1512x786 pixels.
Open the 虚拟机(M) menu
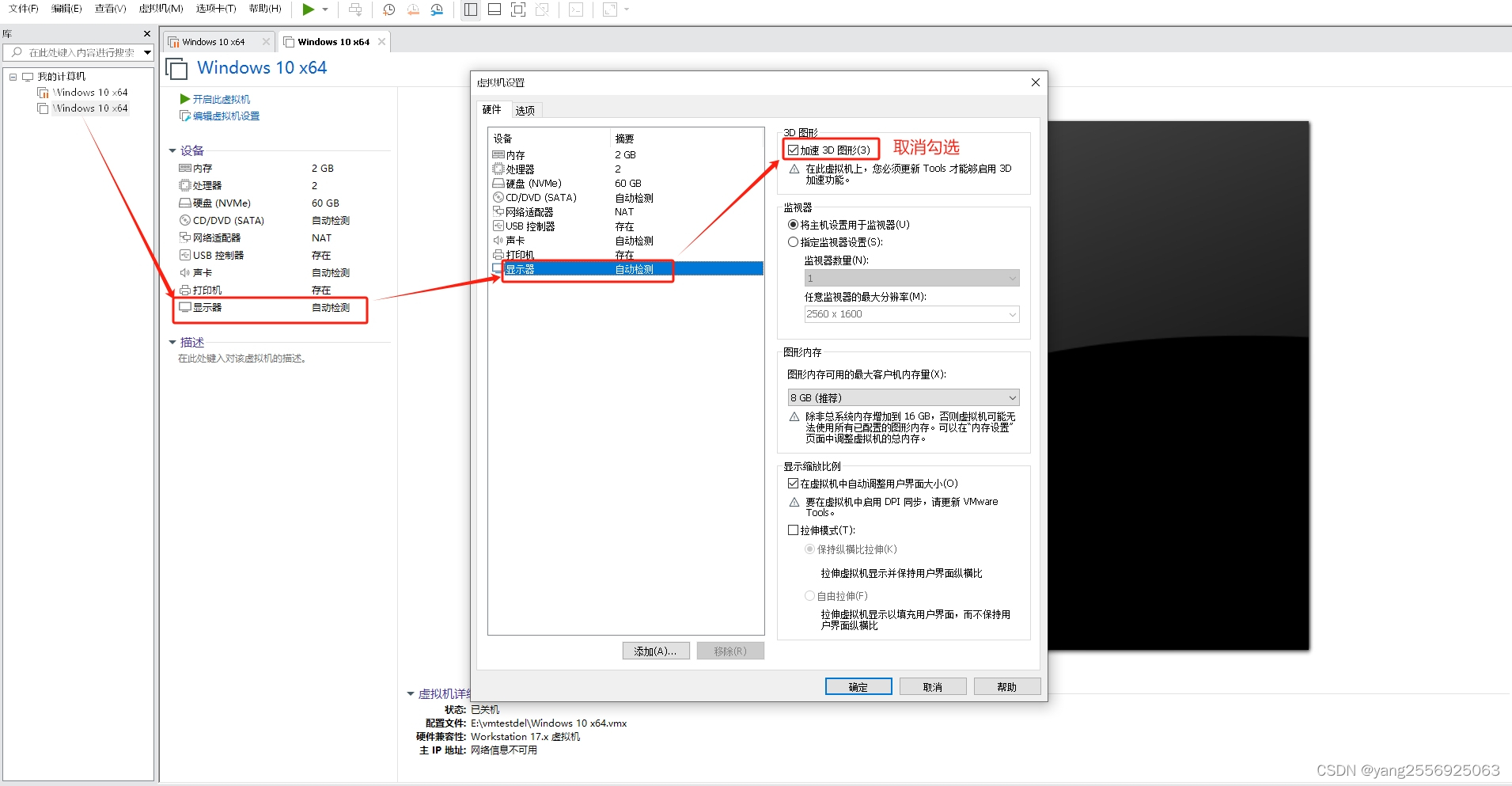point(161,9)
